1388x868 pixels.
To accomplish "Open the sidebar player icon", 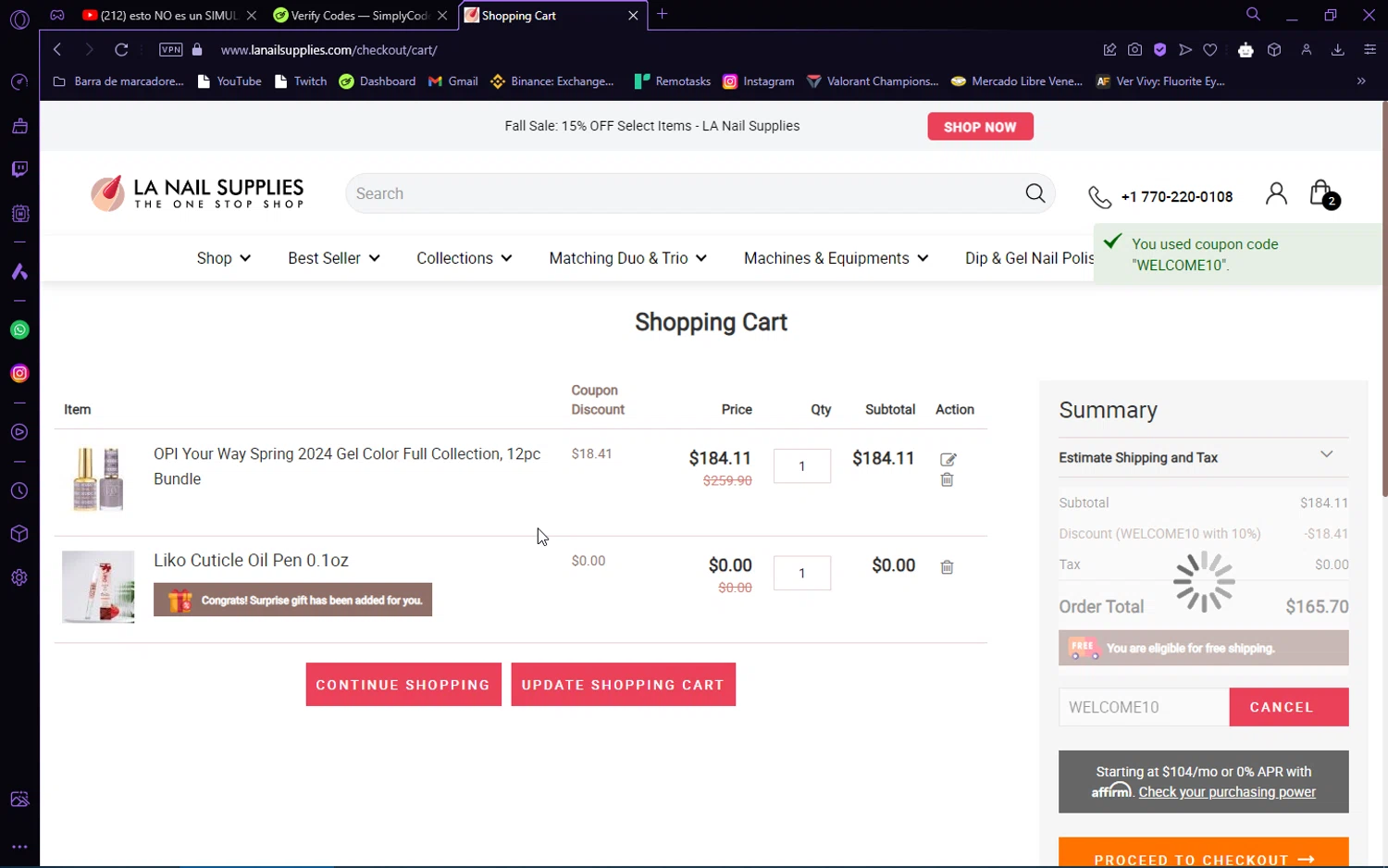I will [x=19, y=432].
